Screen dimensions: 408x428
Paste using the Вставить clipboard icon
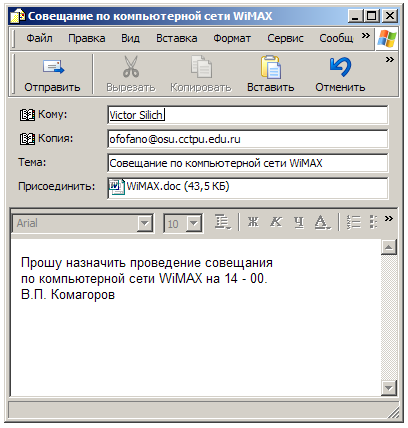pyautogui.click(x=270, y=67)
